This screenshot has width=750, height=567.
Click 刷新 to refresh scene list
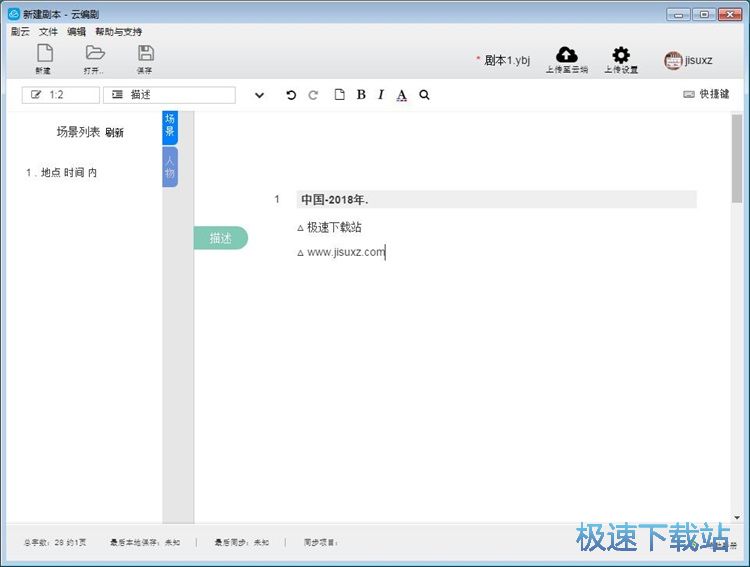pyautogui.click(x=114, y=133)
